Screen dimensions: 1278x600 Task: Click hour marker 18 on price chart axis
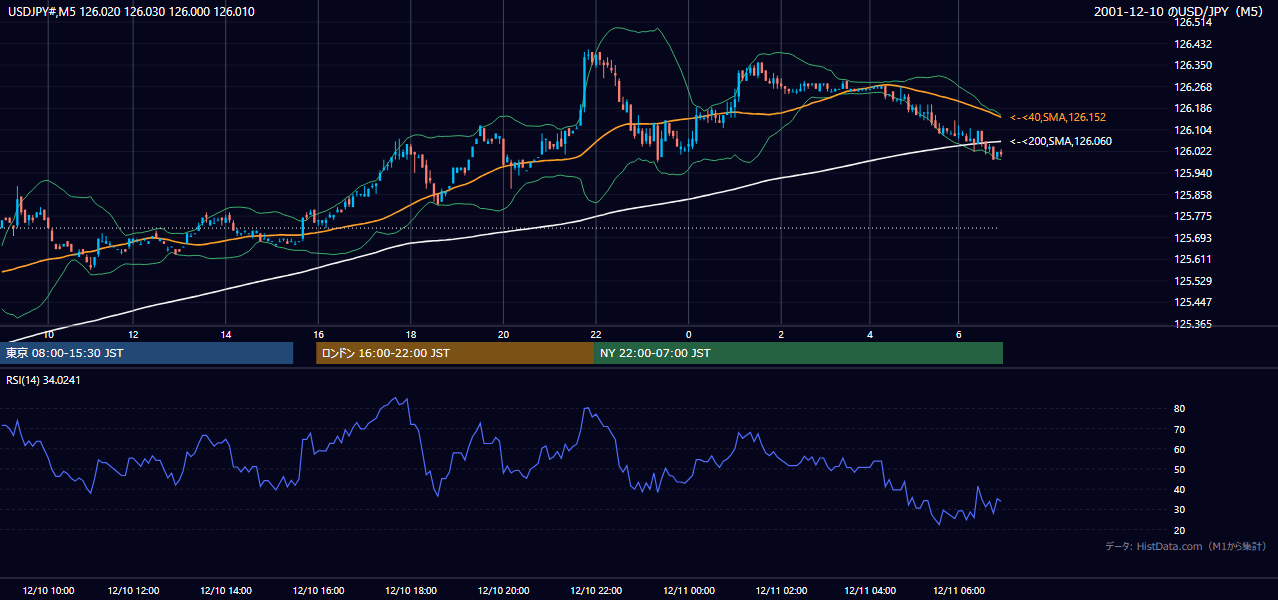click(410, 334)
